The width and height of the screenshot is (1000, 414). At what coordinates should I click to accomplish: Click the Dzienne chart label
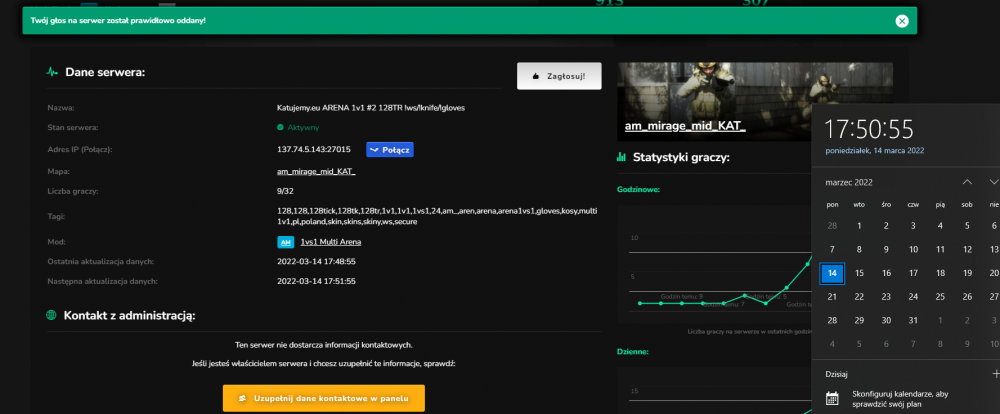click(633, 351)
